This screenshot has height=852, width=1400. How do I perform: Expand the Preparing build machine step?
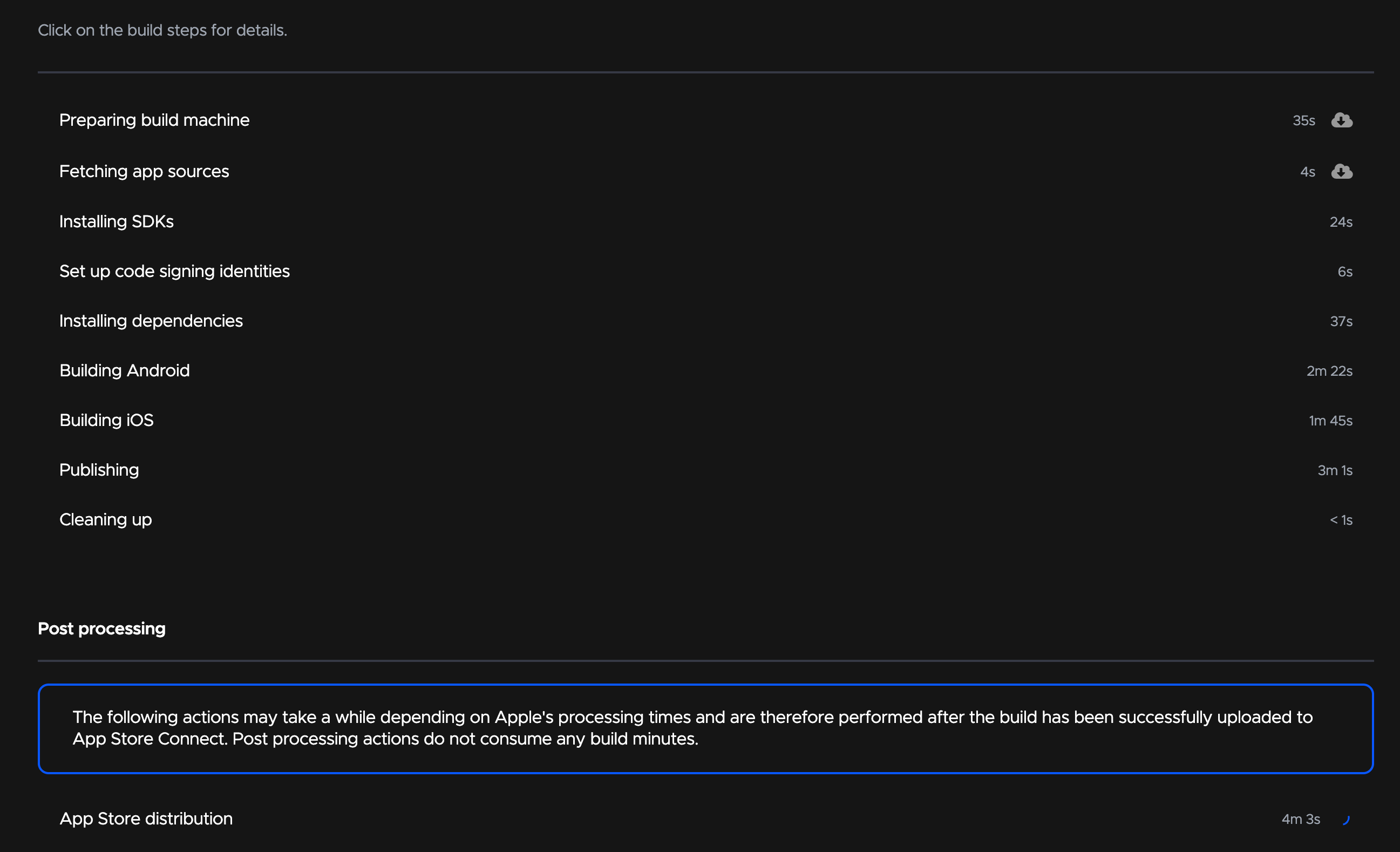(x=154, y=120)
